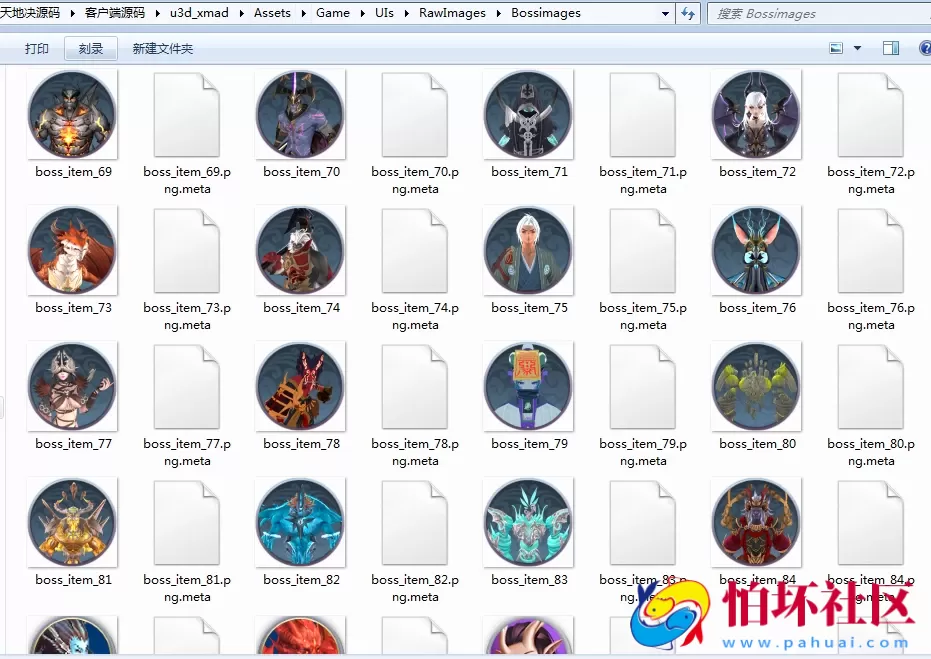Image resolution: width=931 pixels, height=659 pixels.
Task: Click the blue Help question-mark icon
Action: (x=925, y=47)
